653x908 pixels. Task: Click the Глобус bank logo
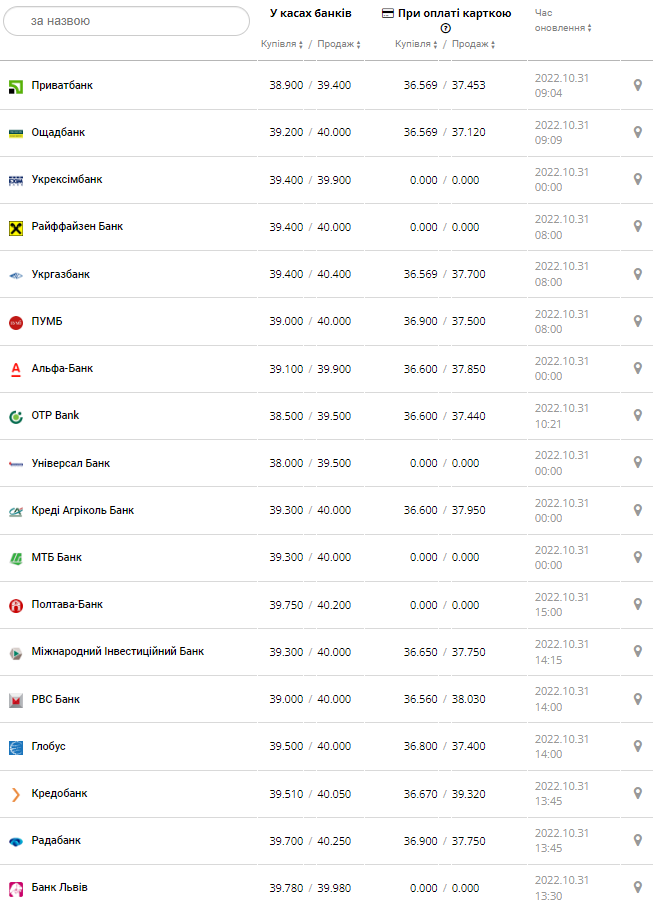click(x=16, y=746)
